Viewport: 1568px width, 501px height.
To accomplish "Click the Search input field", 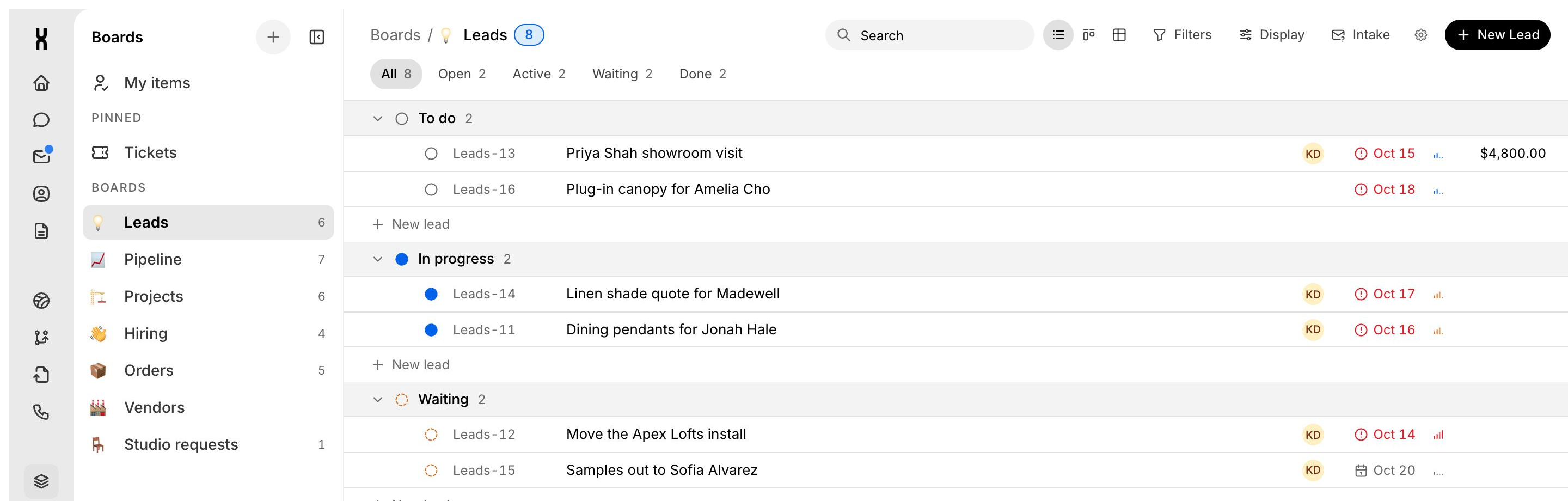I will [929, 35].
